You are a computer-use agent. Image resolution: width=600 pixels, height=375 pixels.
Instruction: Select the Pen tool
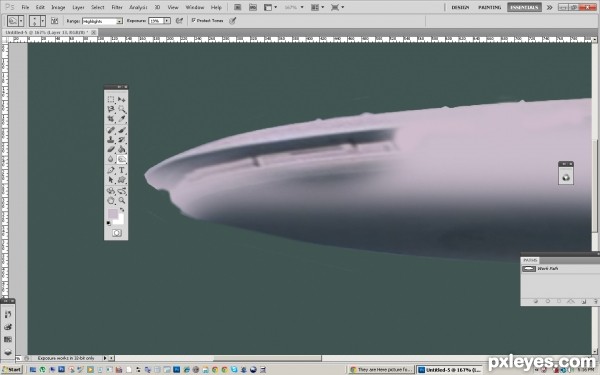pos(111,170)
